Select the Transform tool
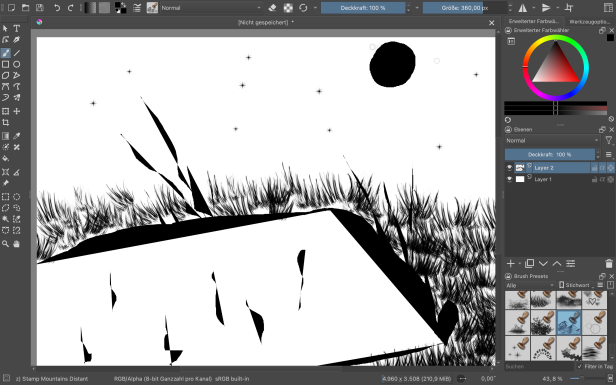 click(x=6, y=111)
